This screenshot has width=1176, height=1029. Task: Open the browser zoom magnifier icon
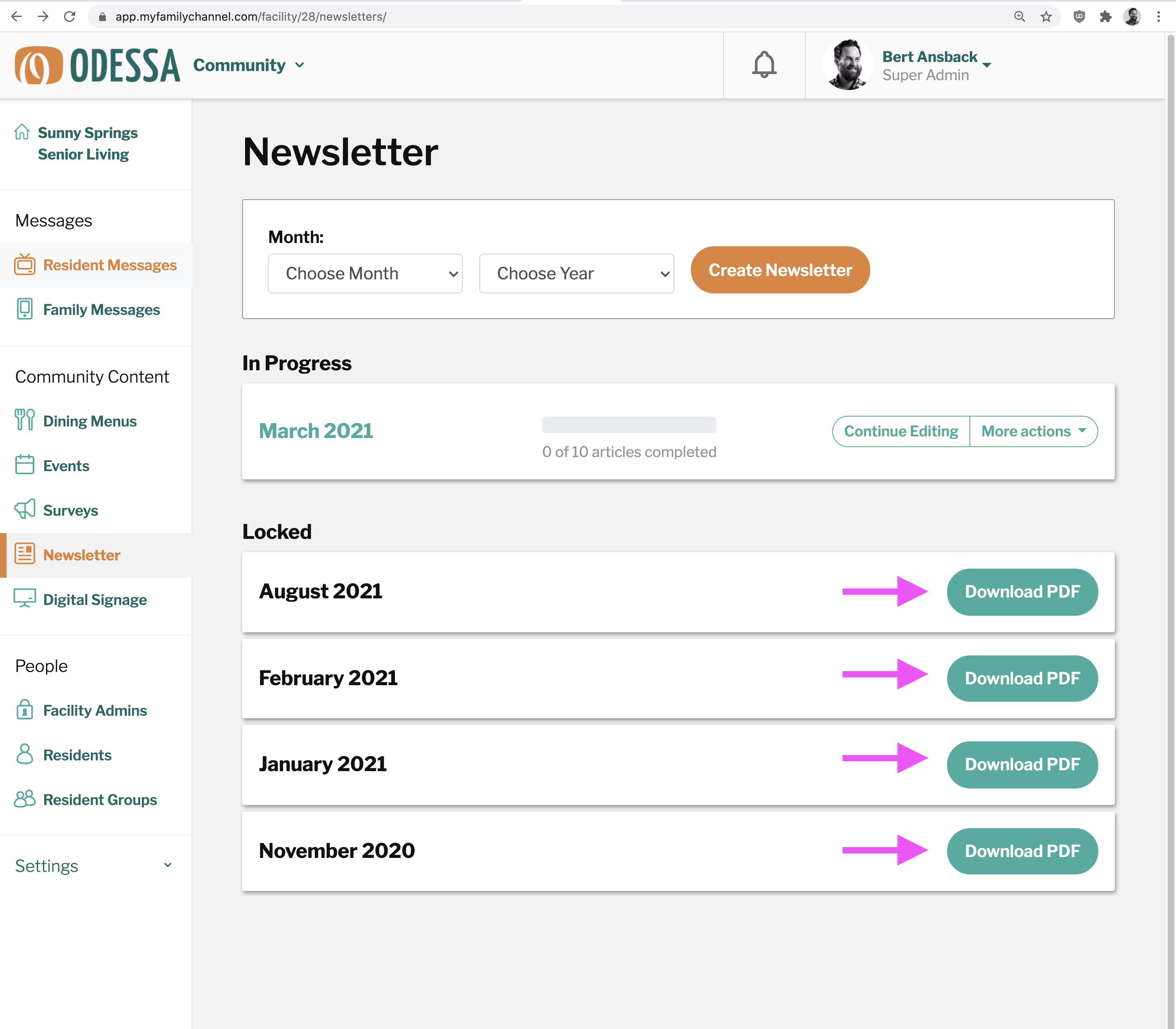(1019, 17)
